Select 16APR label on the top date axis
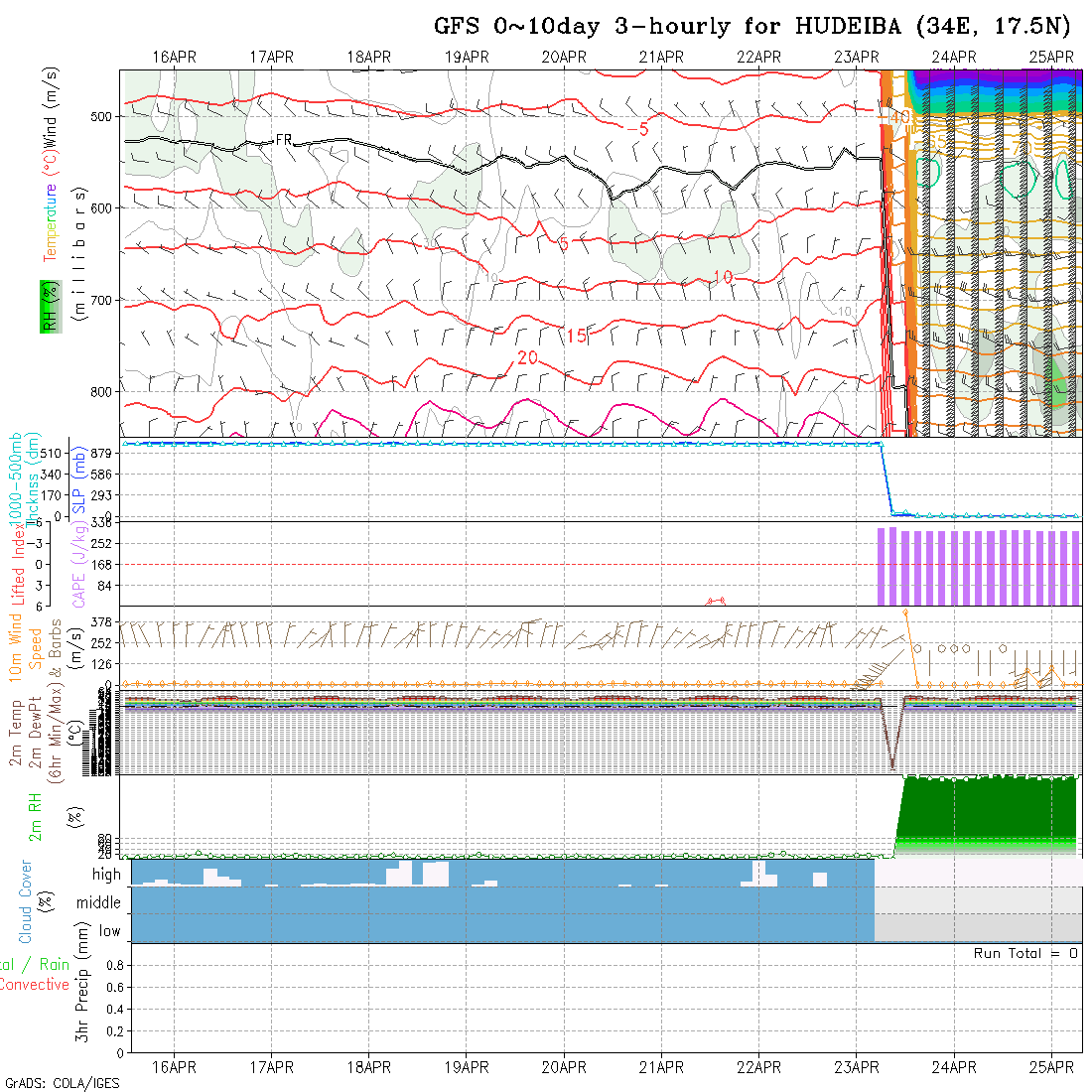This screenshot has width=1092, height=1092. pyautogui.click(x=174, y=58)
